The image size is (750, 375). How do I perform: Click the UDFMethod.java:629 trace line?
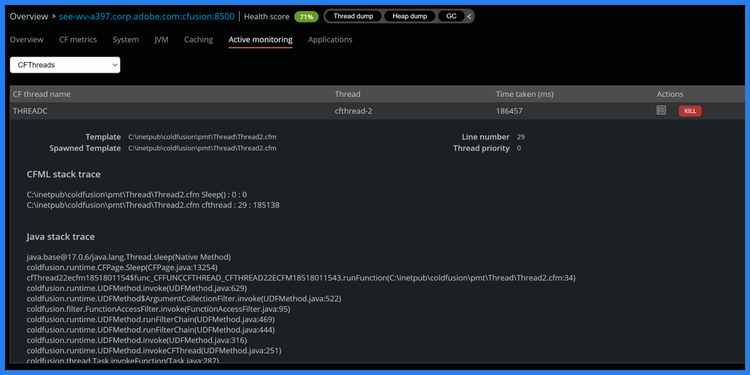coord(137,288)
